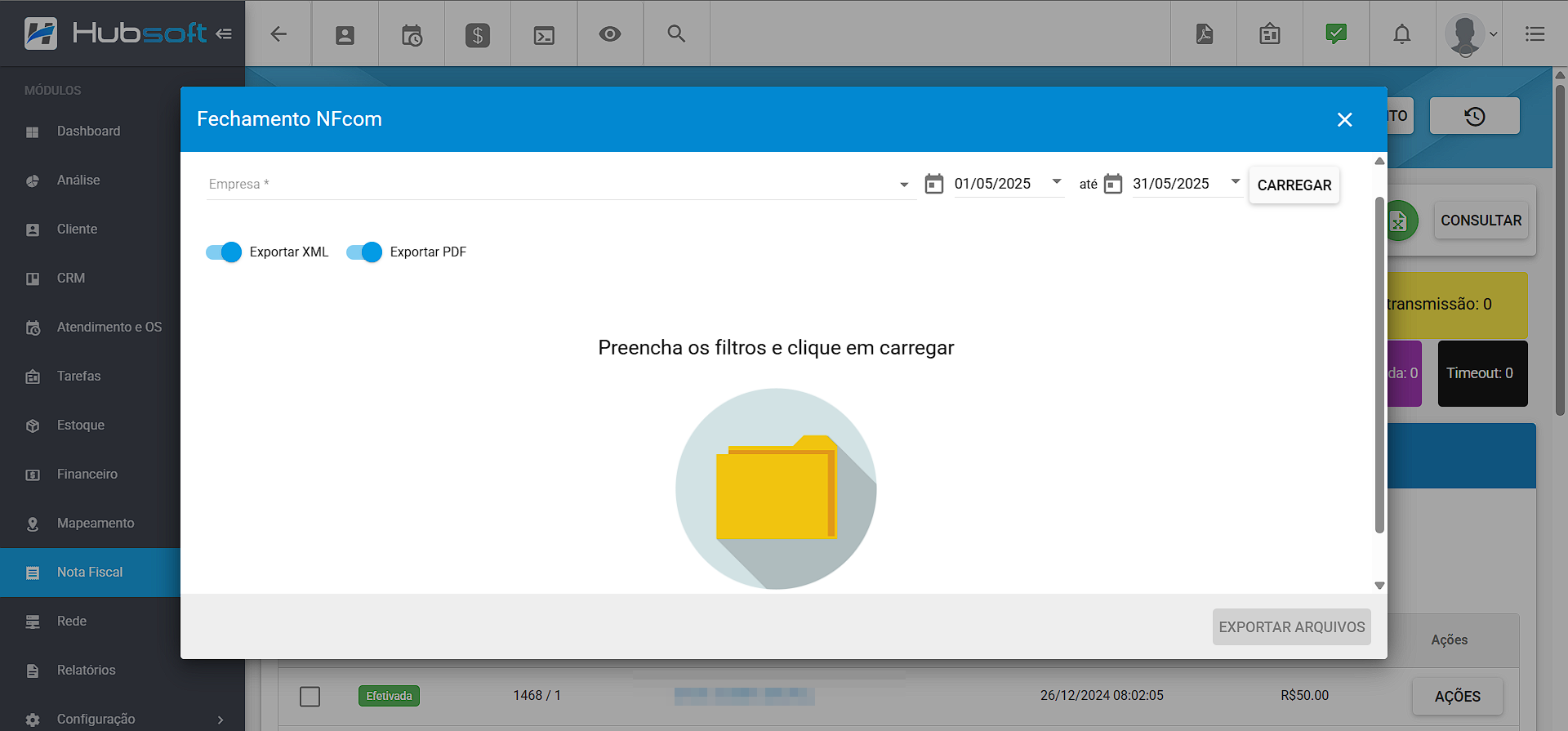Open the Financeiro module
1568x731 pixels.
click(x=90, y=475)
